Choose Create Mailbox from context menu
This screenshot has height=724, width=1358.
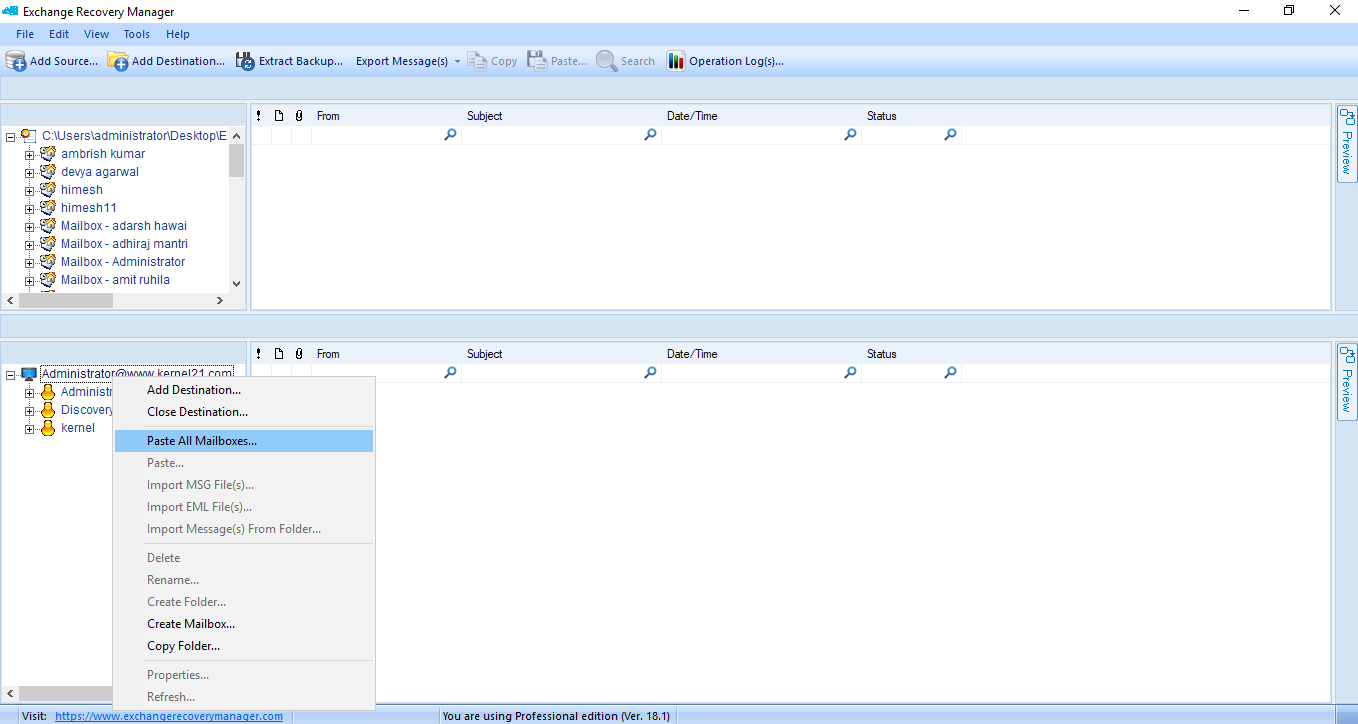click(x=244, y=624)
